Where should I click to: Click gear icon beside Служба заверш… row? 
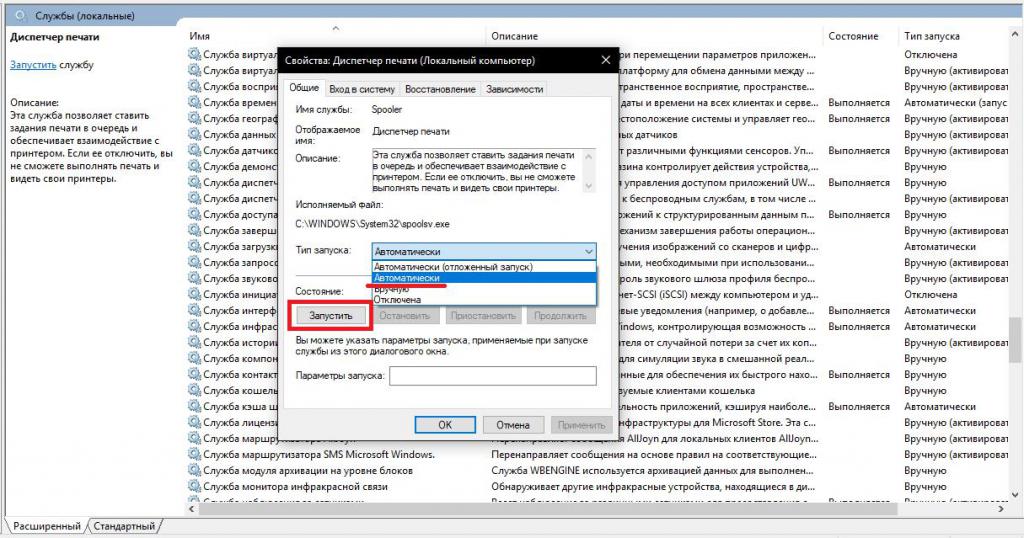(195, 230)
